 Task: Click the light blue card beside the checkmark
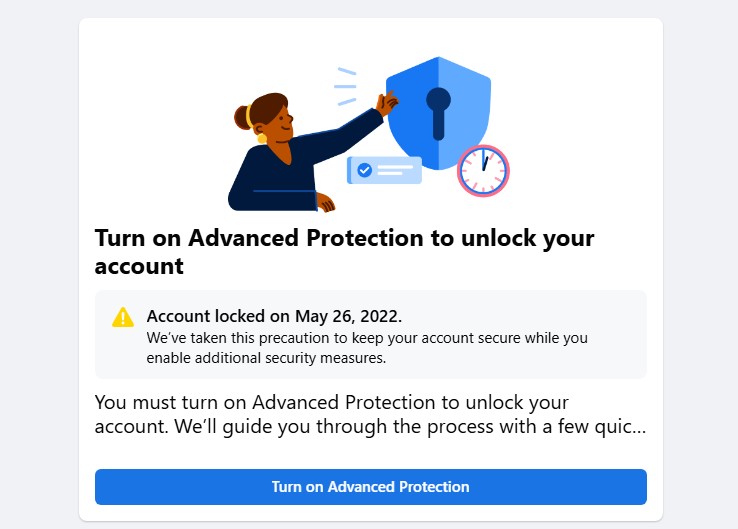[x=385, y=170]
